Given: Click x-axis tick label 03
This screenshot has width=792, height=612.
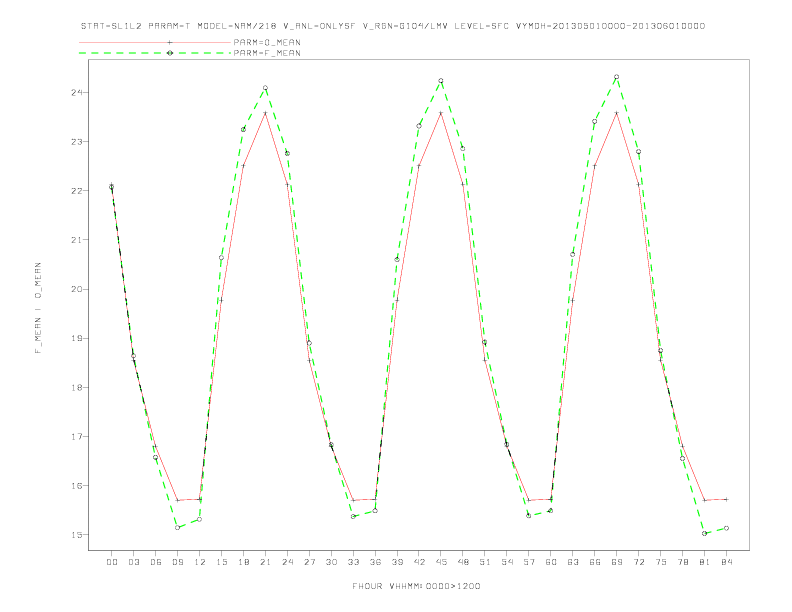Looking at the screenshot, I should 133,562.
